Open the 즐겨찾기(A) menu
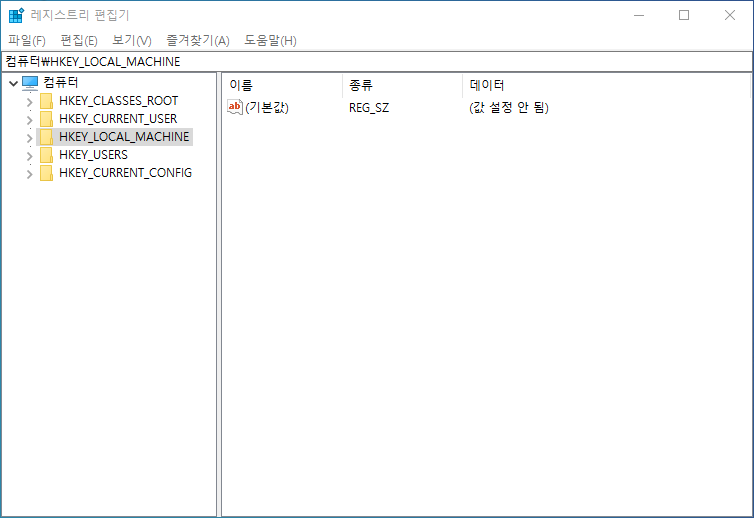The width and height of the screenshot is (754, 518). tap(198, 40)
